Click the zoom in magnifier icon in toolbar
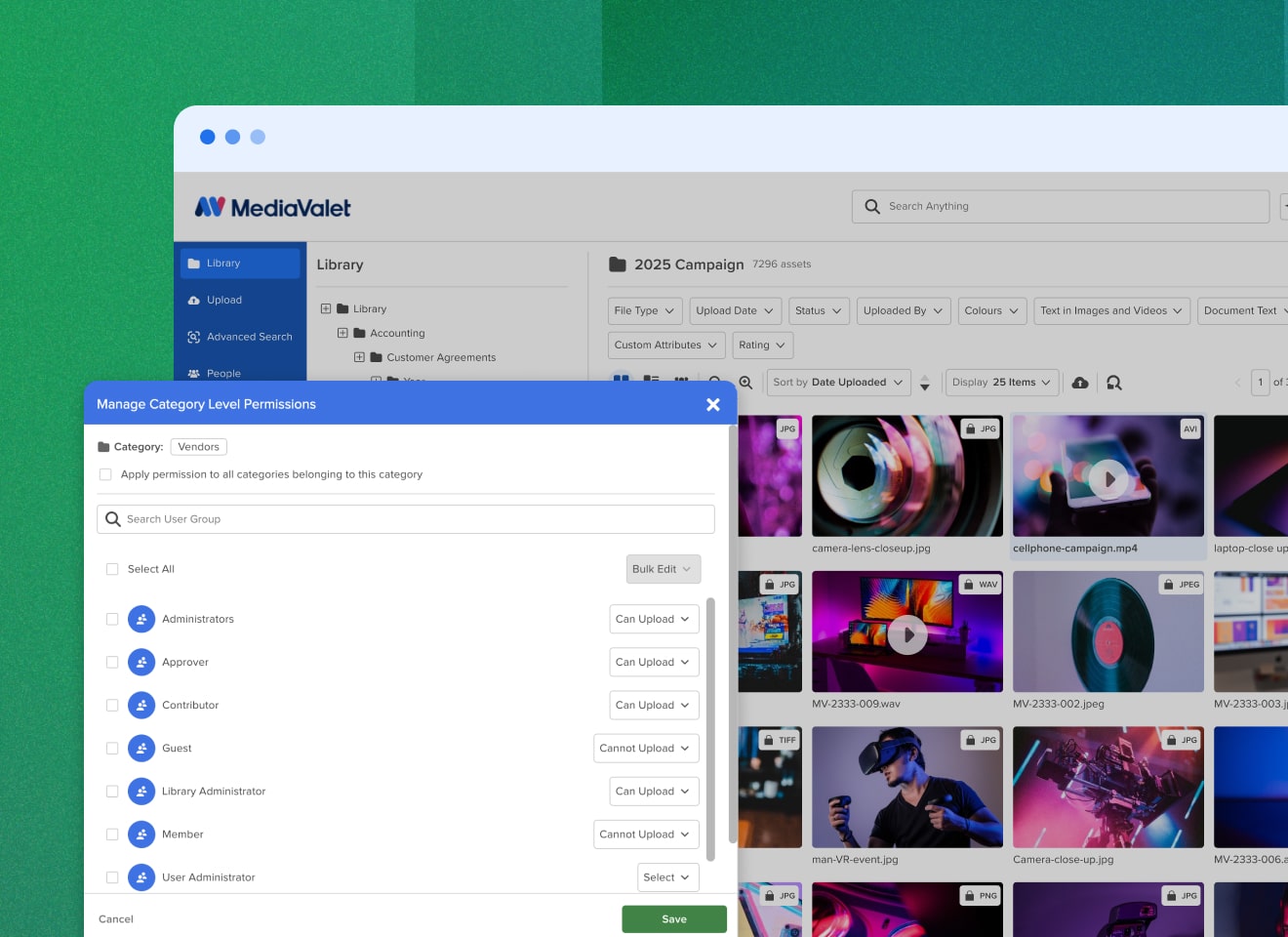The height and width of the screenshot is (937, 1288). [x=745, y=383]
